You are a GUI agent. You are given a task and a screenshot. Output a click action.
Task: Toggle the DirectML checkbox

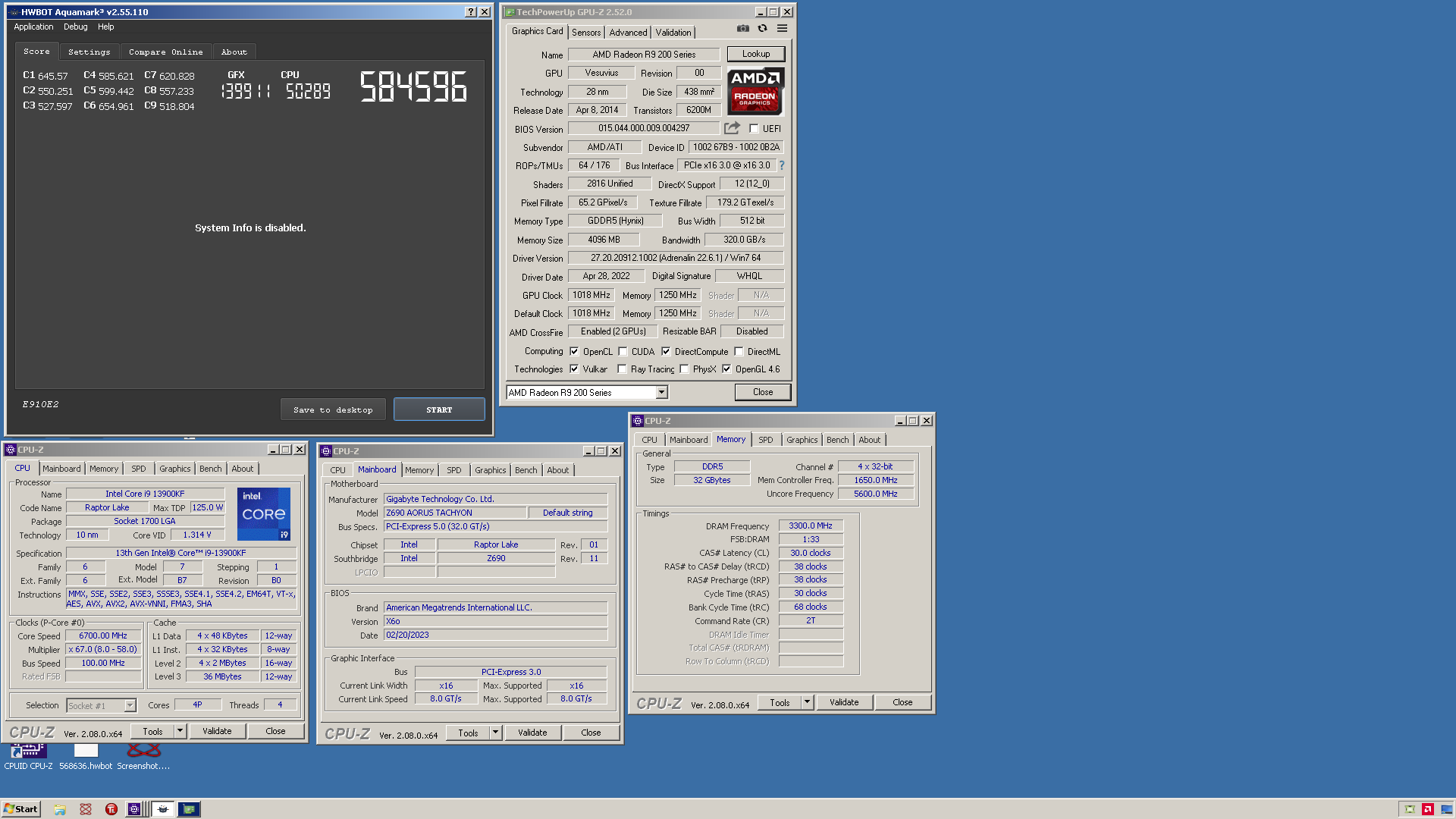tap(739, 352)
